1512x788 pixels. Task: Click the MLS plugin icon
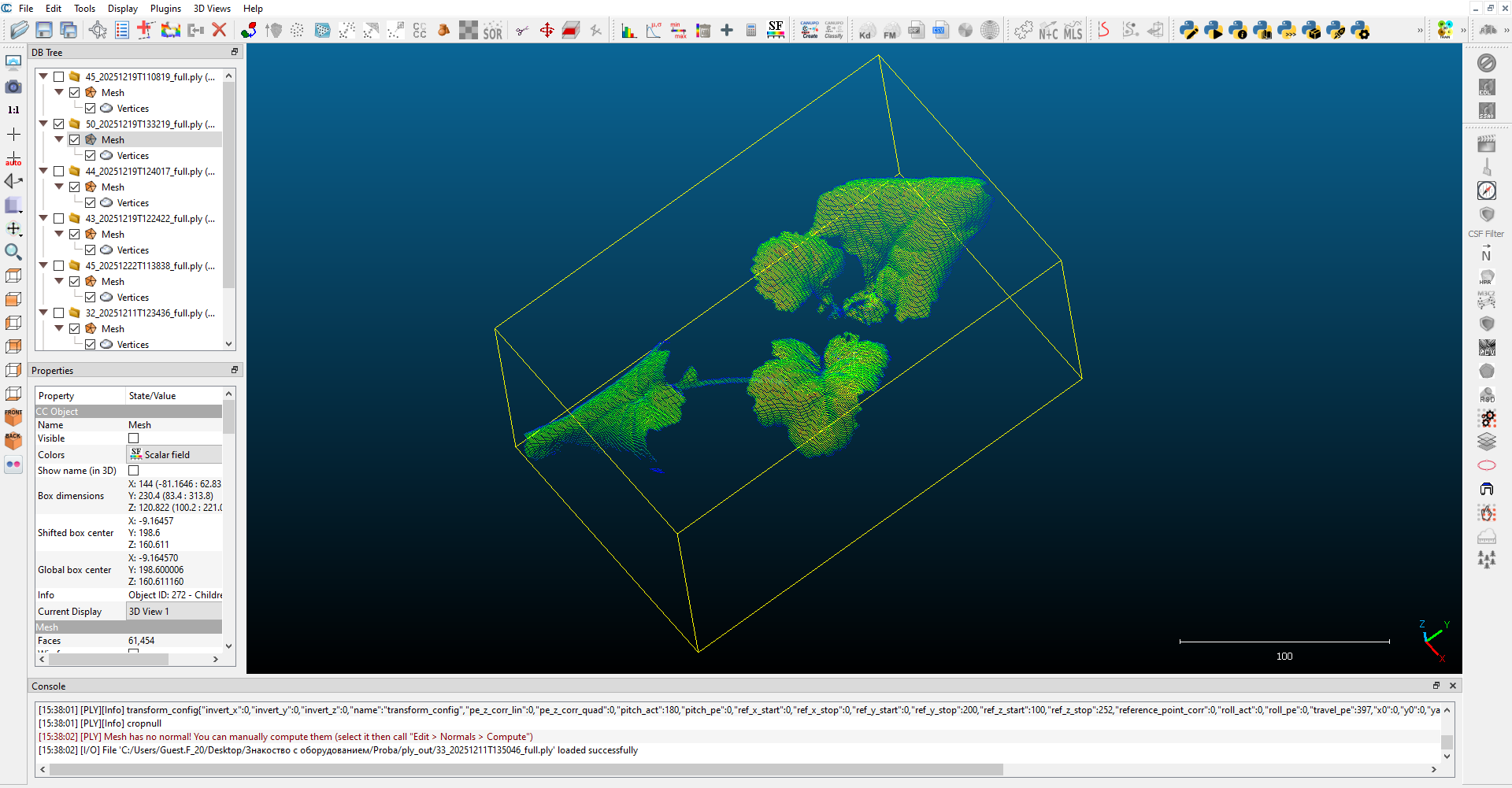tap(1073, 31)
